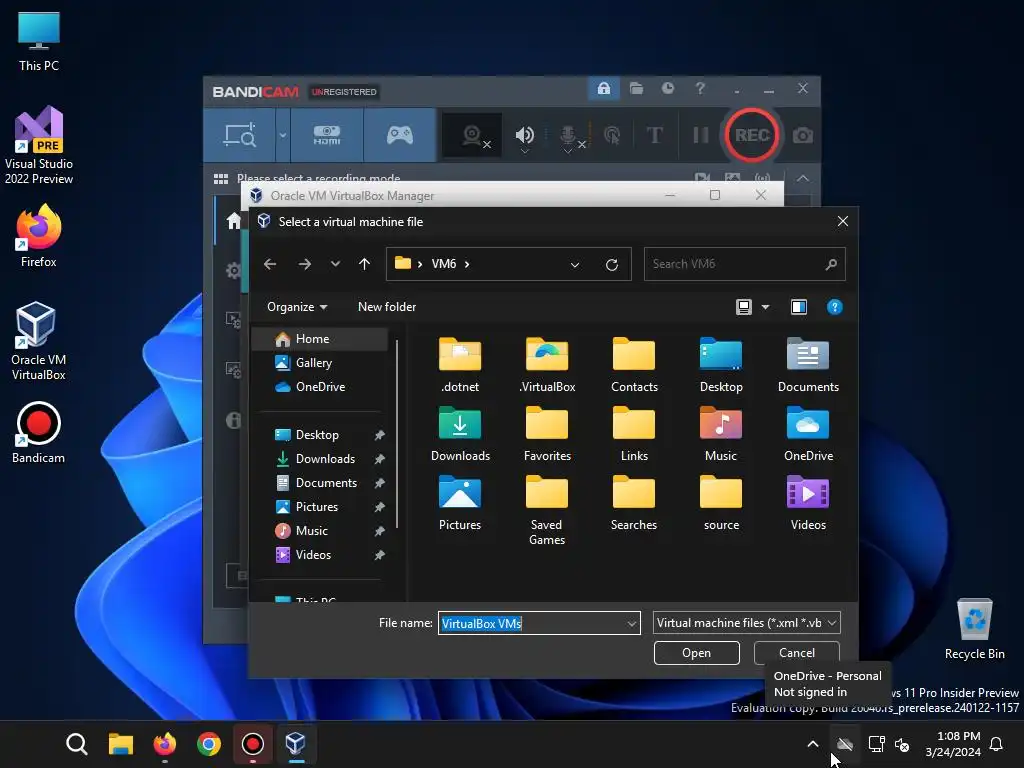Open the Organize menu
The image size is (1024, 768).
point(296,307)
